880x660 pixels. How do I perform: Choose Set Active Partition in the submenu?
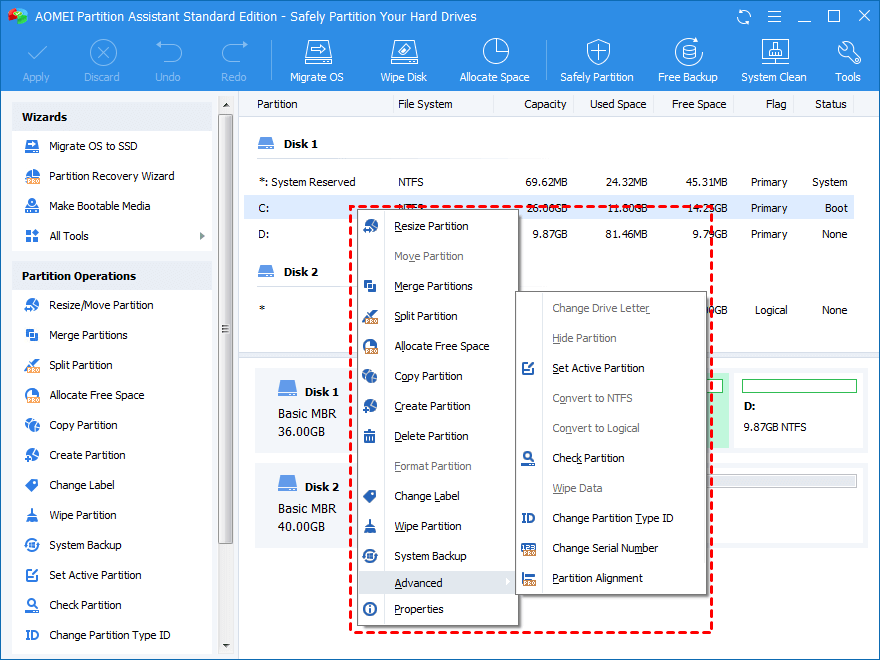[598, 368]
